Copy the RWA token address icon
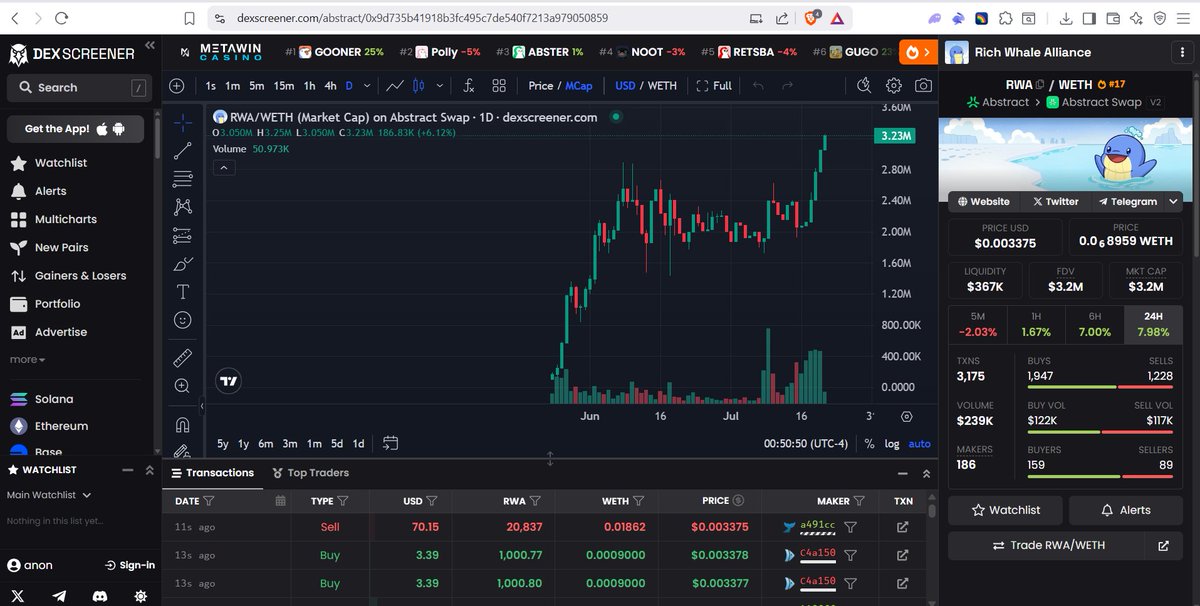The image size is (1200, 606). [1040, 85]
